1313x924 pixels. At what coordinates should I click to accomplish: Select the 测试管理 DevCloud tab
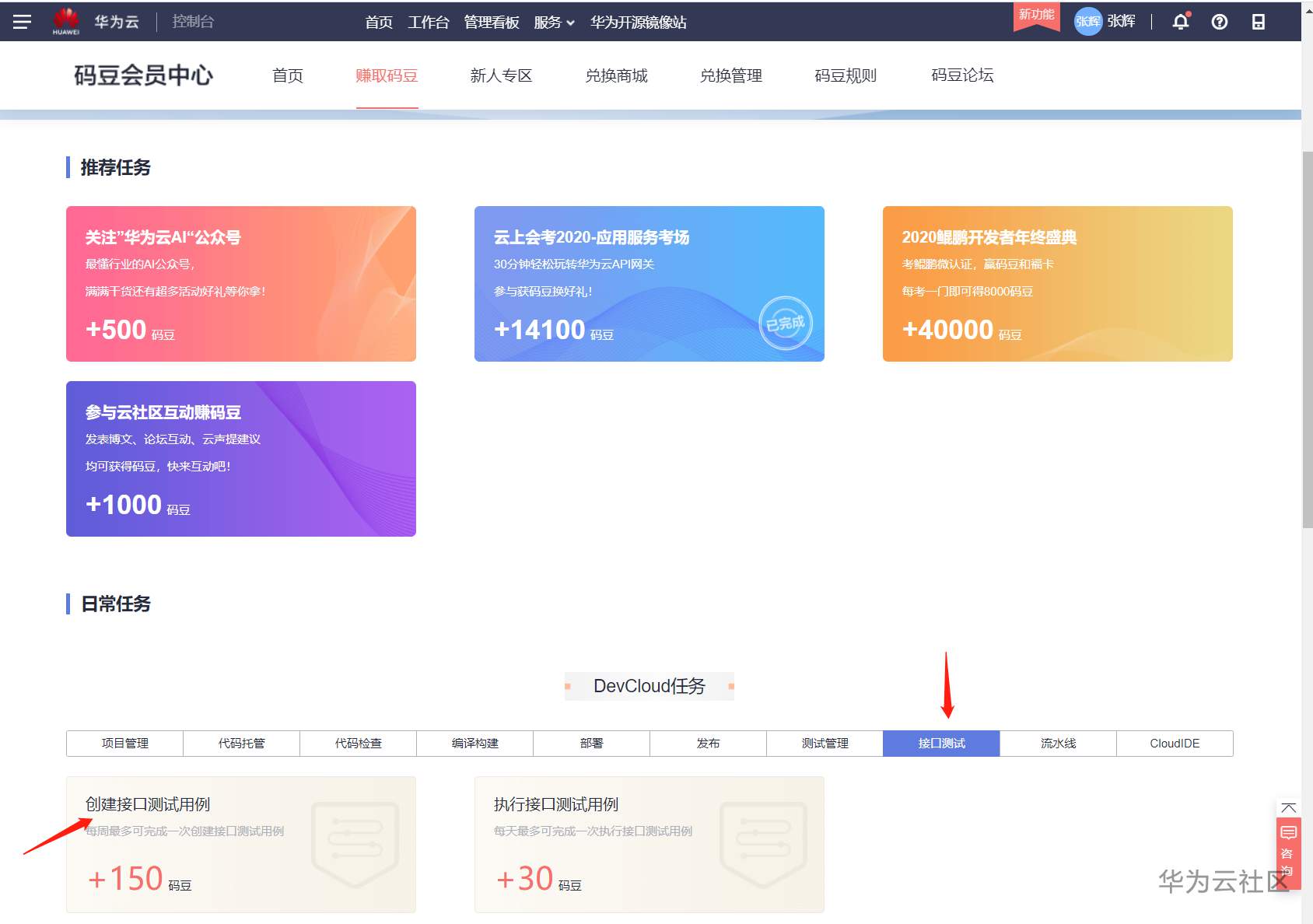point(825,744)
